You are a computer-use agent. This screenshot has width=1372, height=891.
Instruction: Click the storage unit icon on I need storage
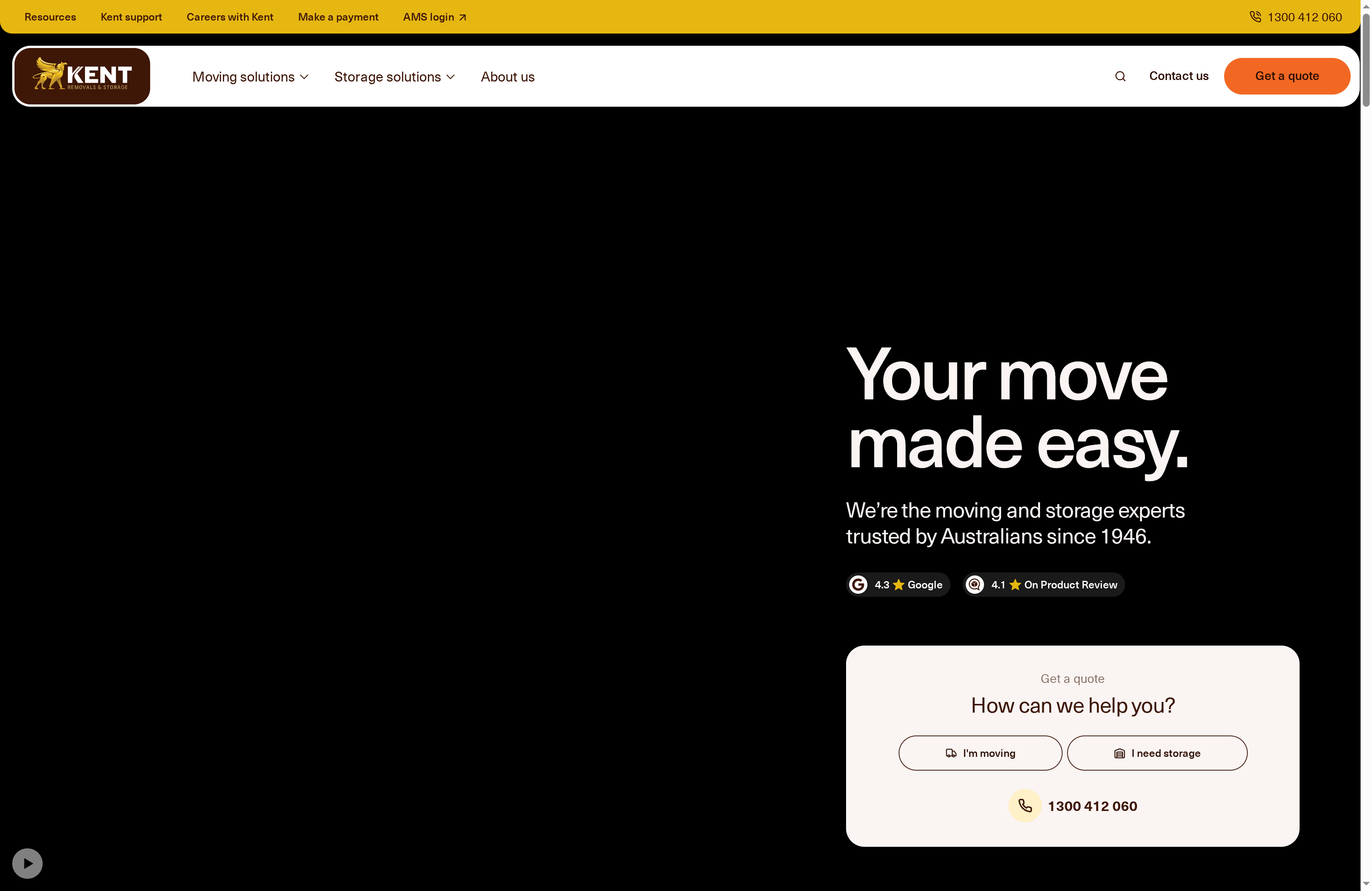pos(1119,753)
